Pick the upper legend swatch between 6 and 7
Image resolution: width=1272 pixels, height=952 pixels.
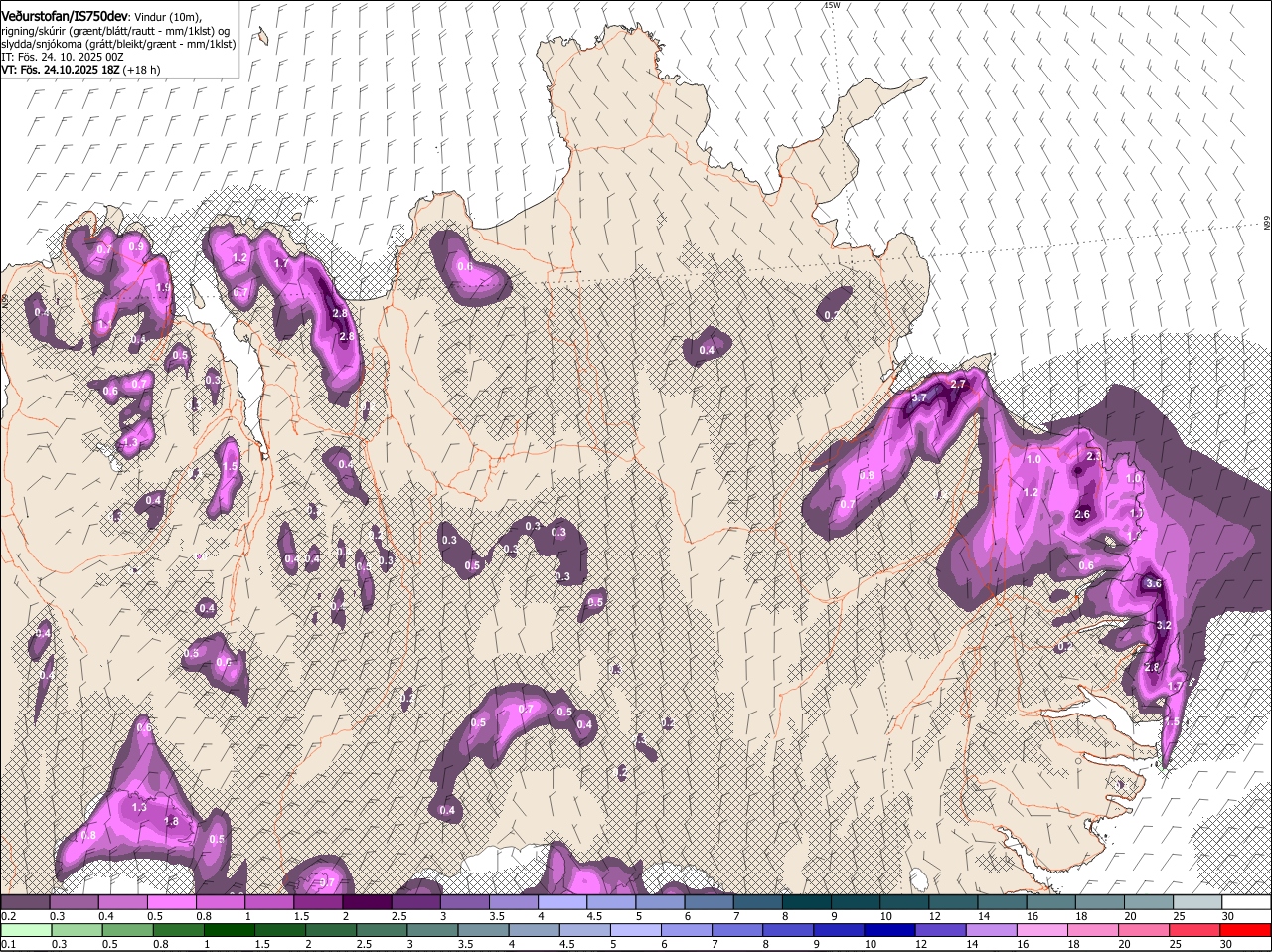(710, 902)
